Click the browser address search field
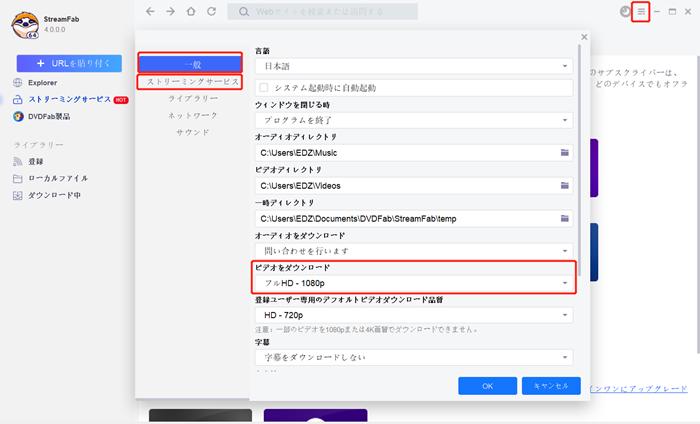This screenshot has height=424, width=700. (x=322, y=12)
